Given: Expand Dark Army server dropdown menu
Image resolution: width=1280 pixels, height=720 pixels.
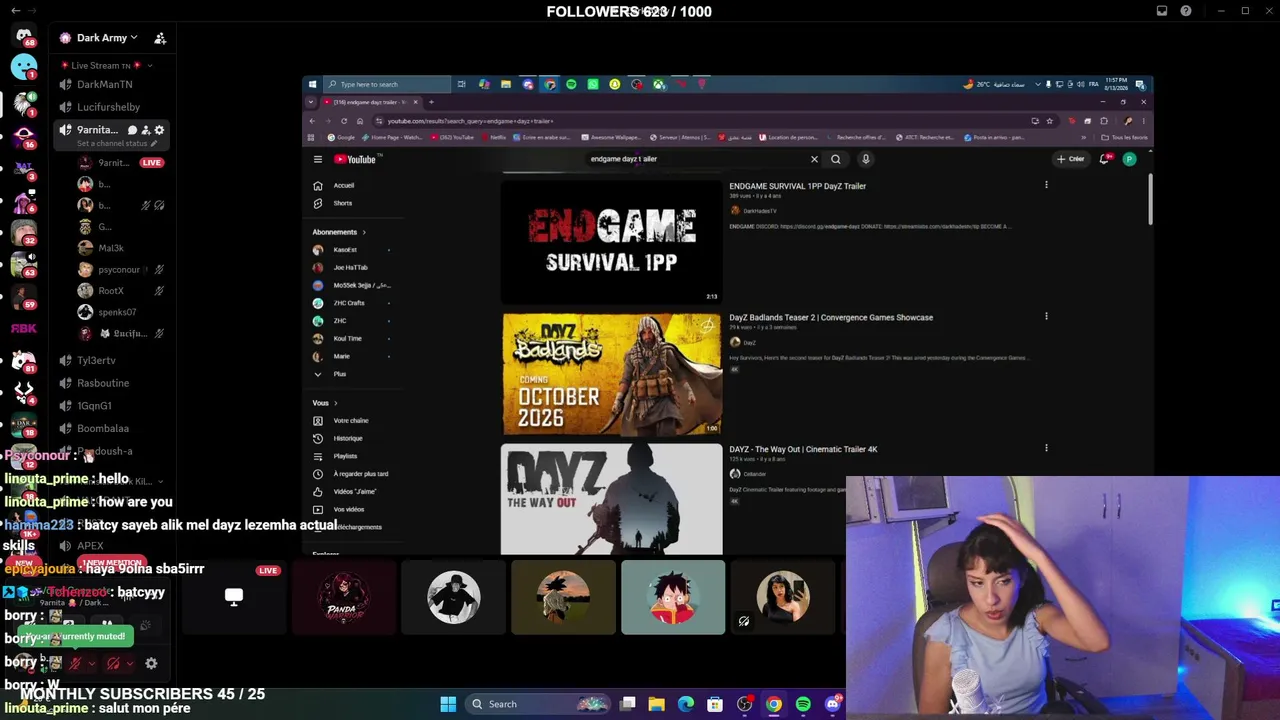Looking at the screenshot, I should click(134, 38).
